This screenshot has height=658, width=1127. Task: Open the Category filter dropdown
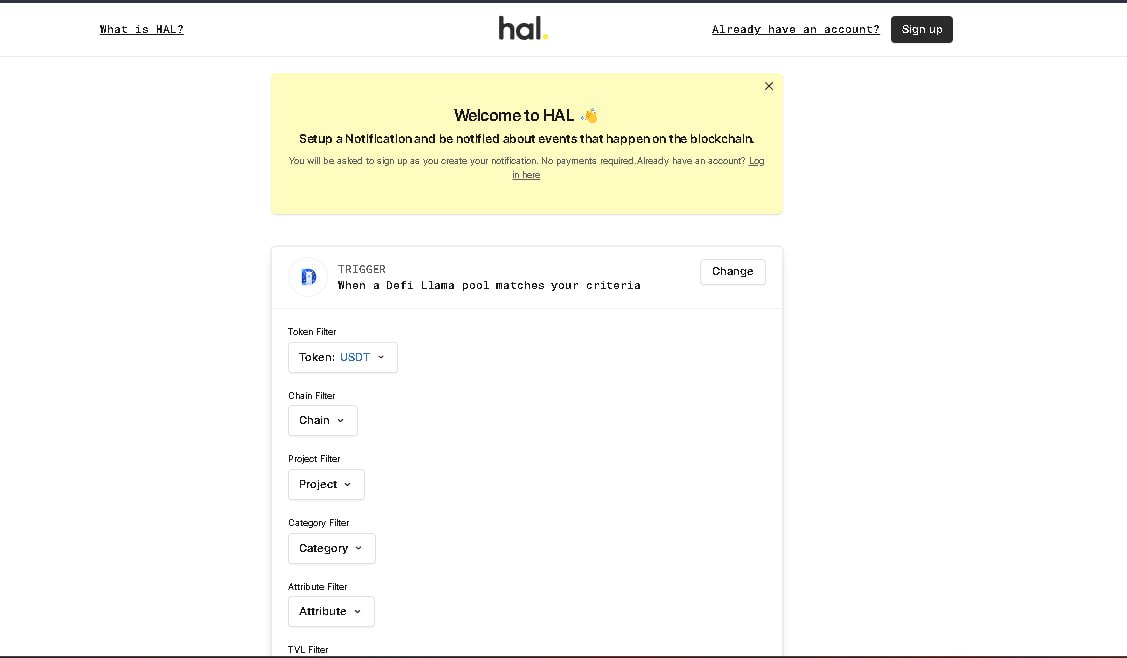pyautogui.click(x=331, y=549)
